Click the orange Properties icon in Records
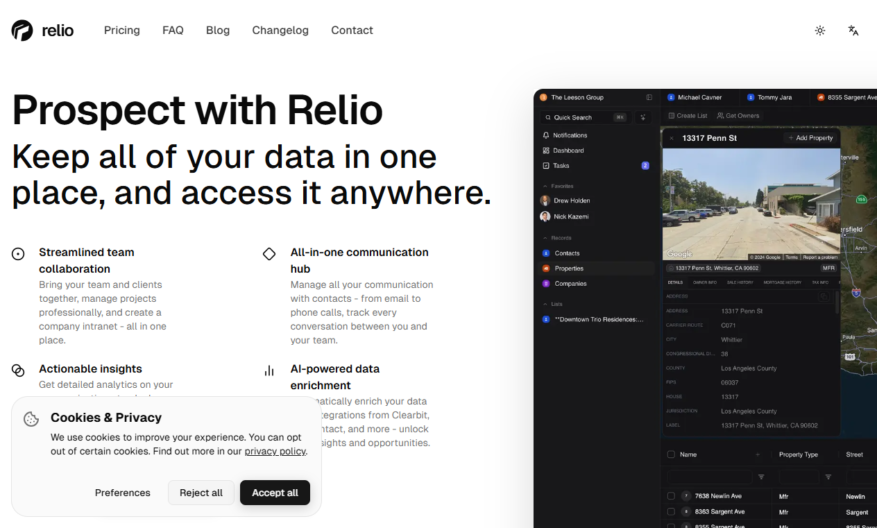Image resolution: width=877 pixels, height=528 pixels. [546, 268]
